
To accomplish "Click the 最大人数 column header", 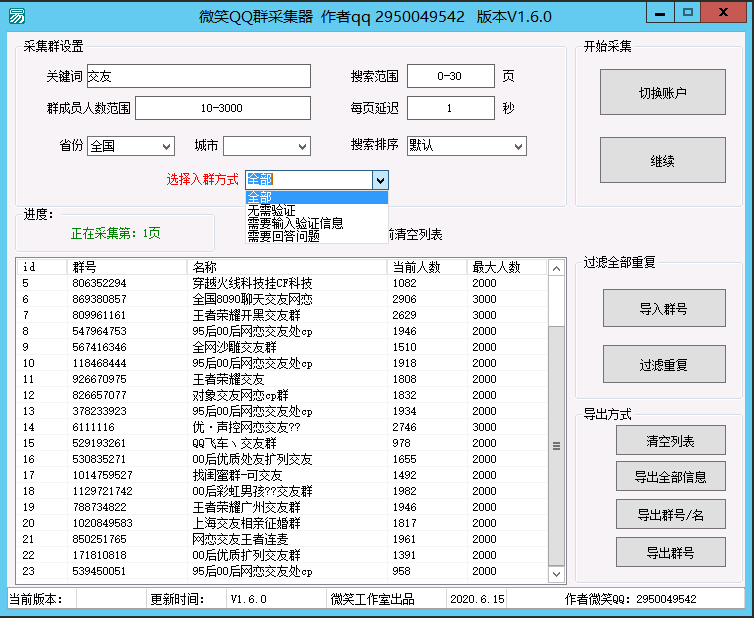I will pyautogui.click(x=507, y=267).
